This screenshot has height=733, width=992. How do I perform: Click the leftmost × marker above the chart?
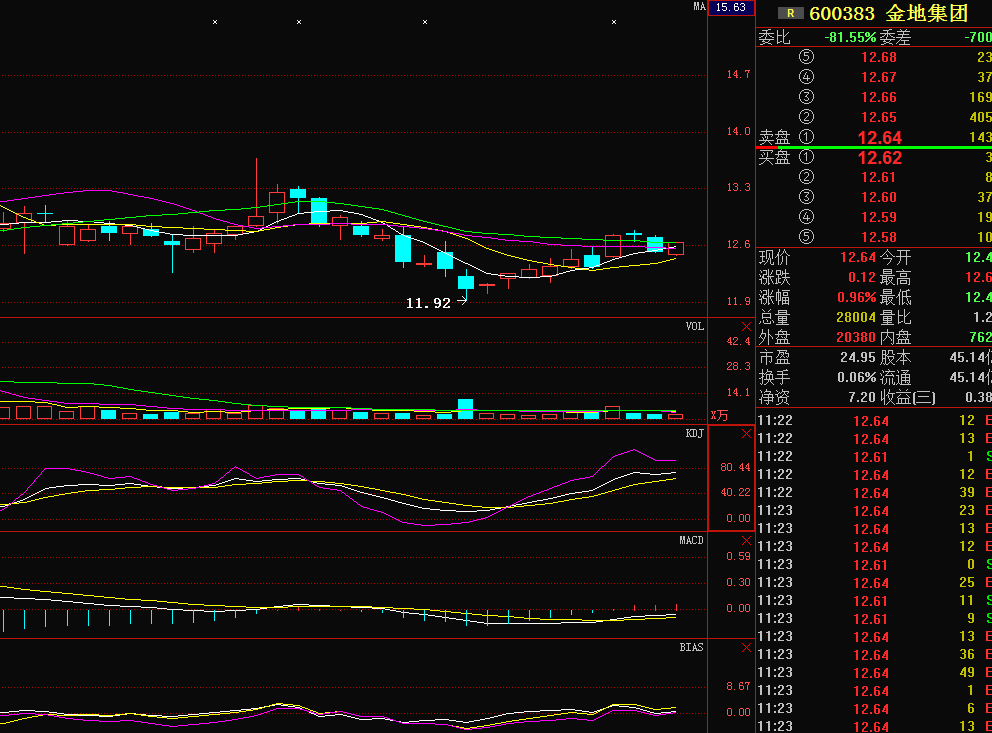(215, 22)
